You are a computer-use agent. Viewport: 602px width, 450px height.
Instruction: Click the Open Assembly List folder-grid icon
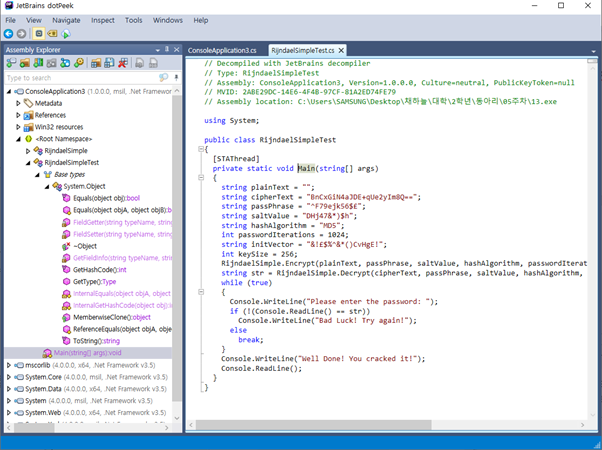point(96,63)
